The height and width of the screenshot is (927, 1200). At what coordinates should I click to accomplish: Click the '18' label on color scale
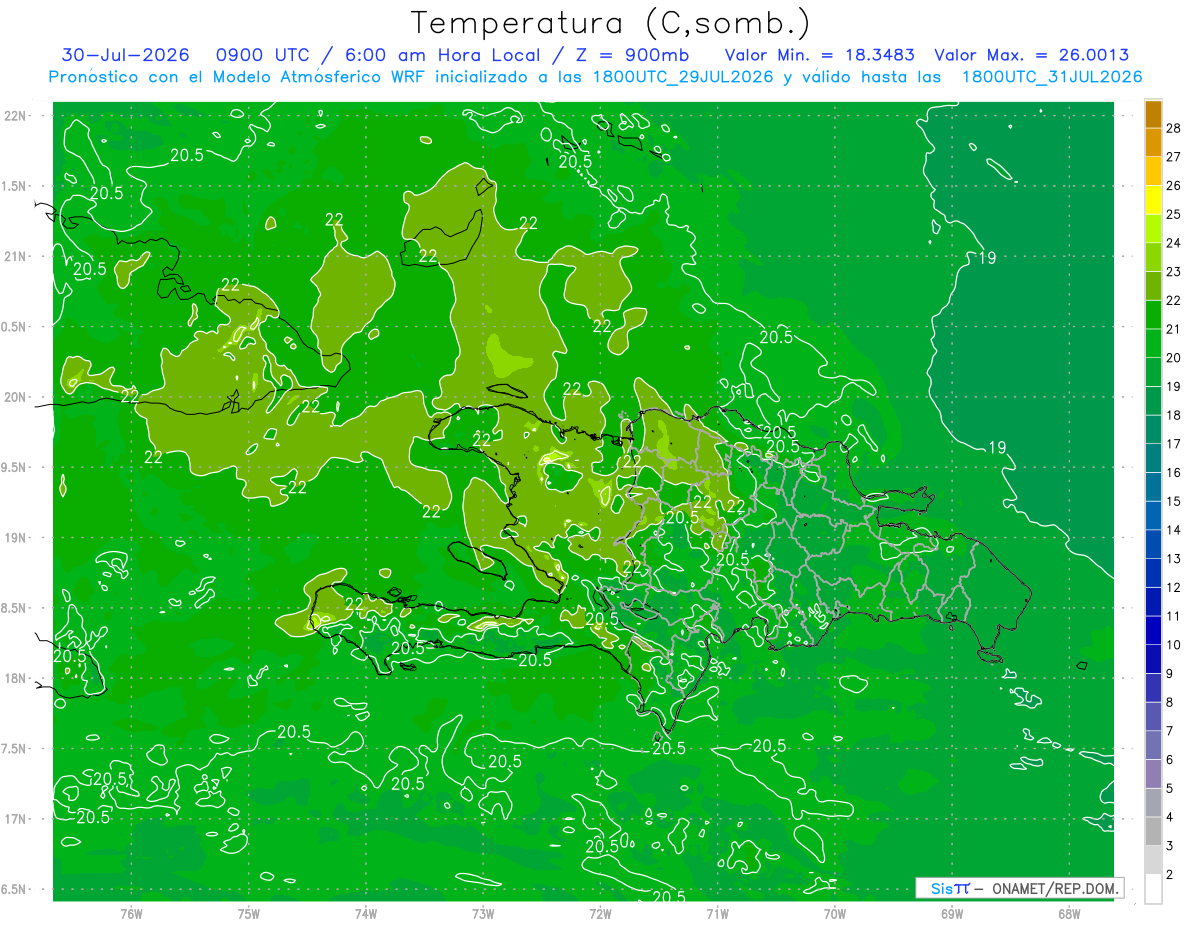point(1175,415)
